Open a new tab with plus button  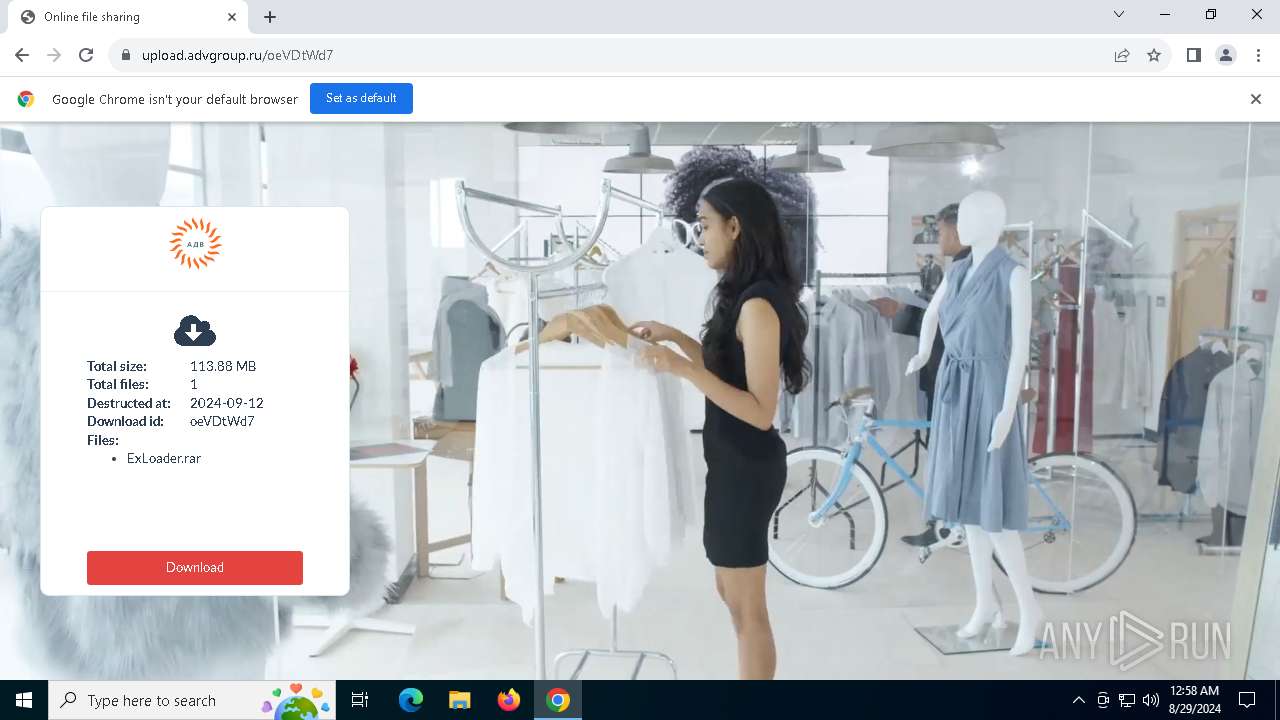[270, 17]
